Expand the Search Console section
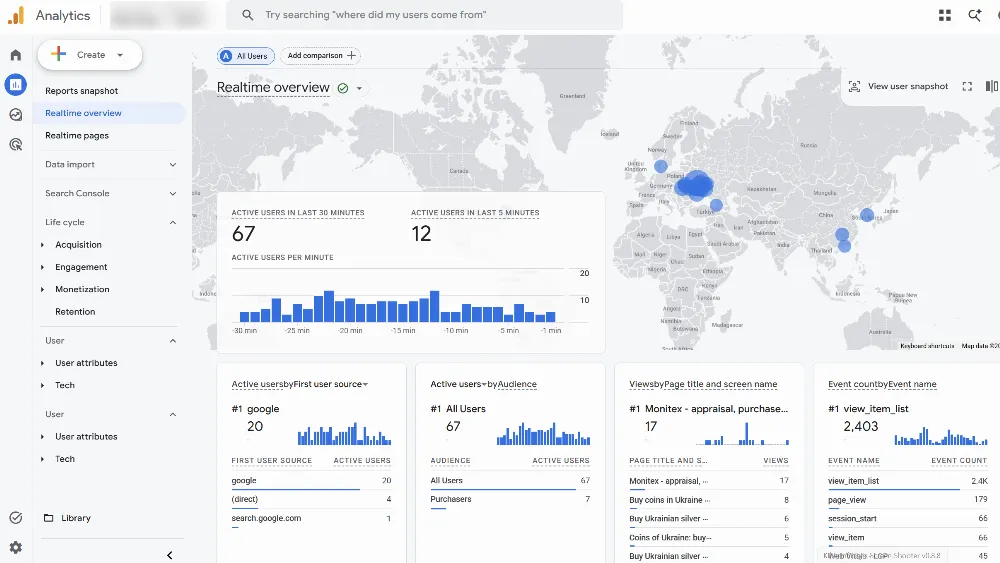 click(110, 193)
